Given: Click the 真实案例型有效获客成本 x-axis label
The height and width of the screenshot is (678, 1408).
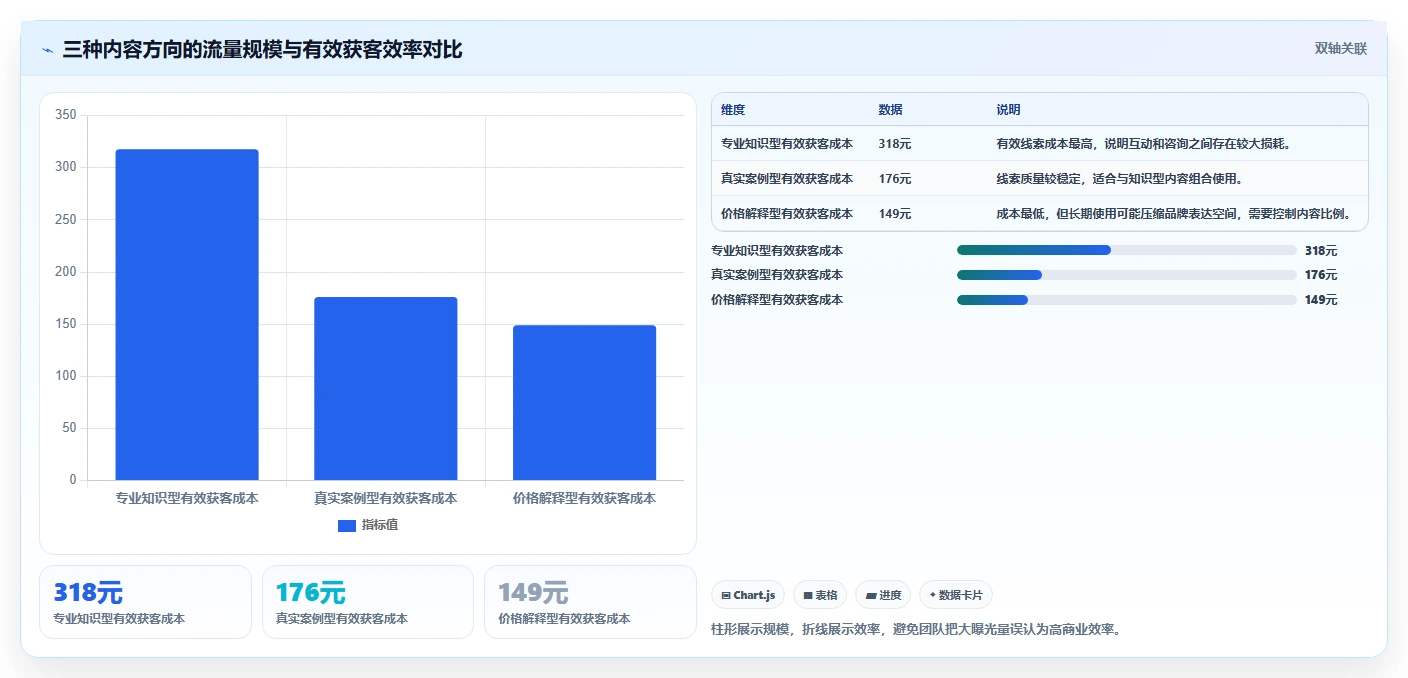Looking at the screenshot, I should [386, 498].
